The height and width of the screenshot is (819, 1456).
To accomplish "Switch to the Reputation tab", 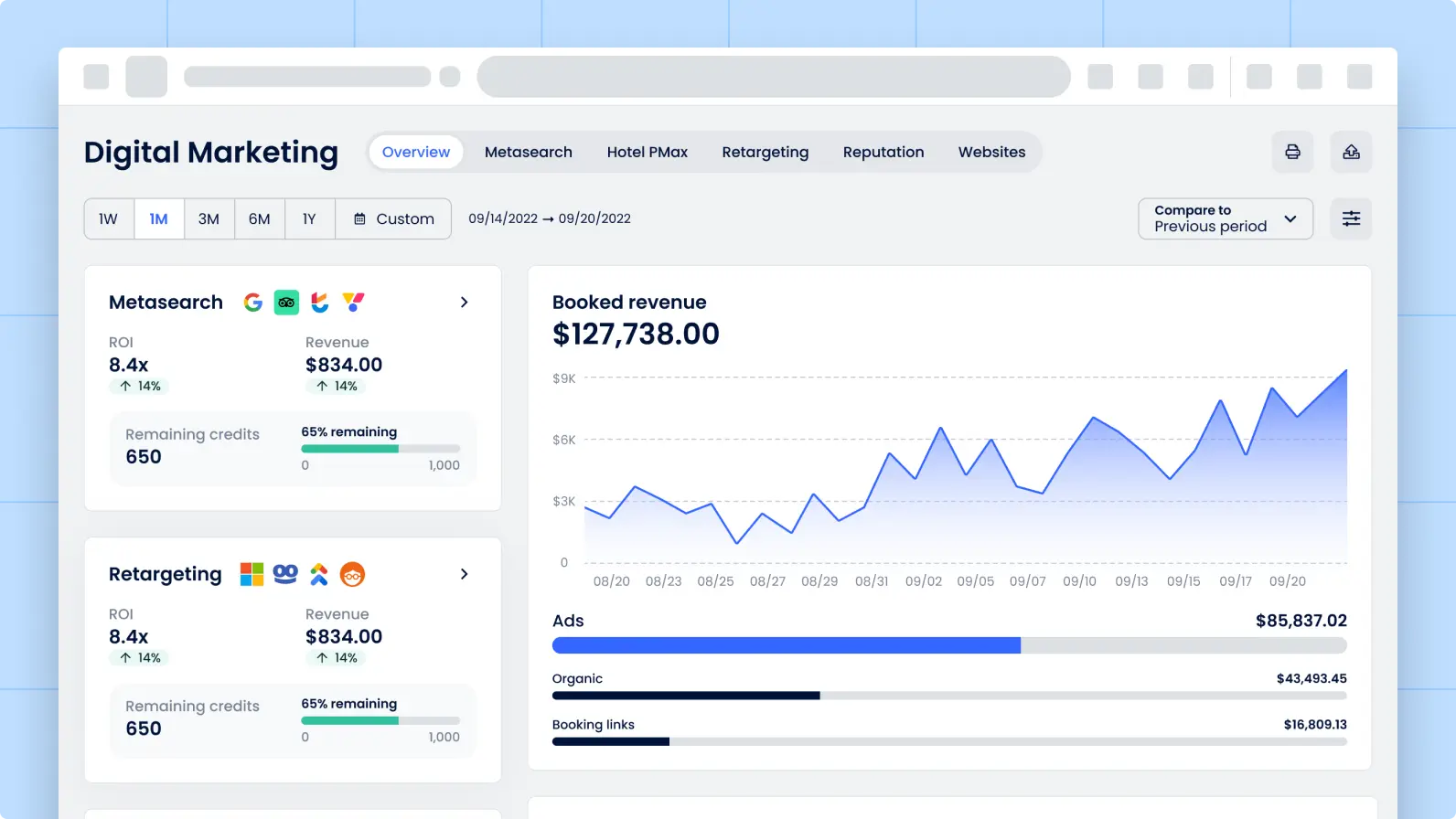I will pos(883,152).
